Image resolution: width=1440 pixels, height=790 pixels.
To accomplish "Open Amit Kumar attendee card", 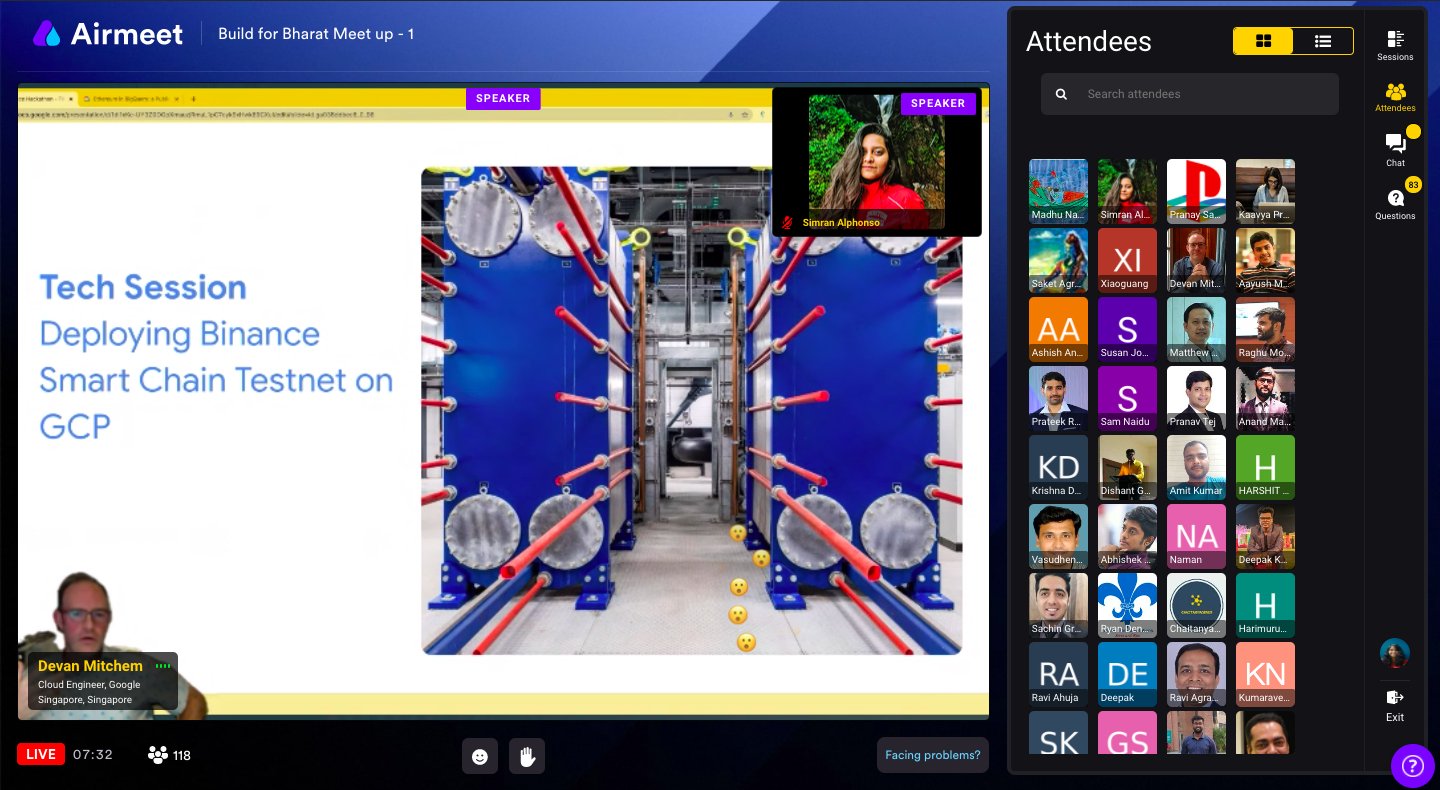I will click(1196, 467).
